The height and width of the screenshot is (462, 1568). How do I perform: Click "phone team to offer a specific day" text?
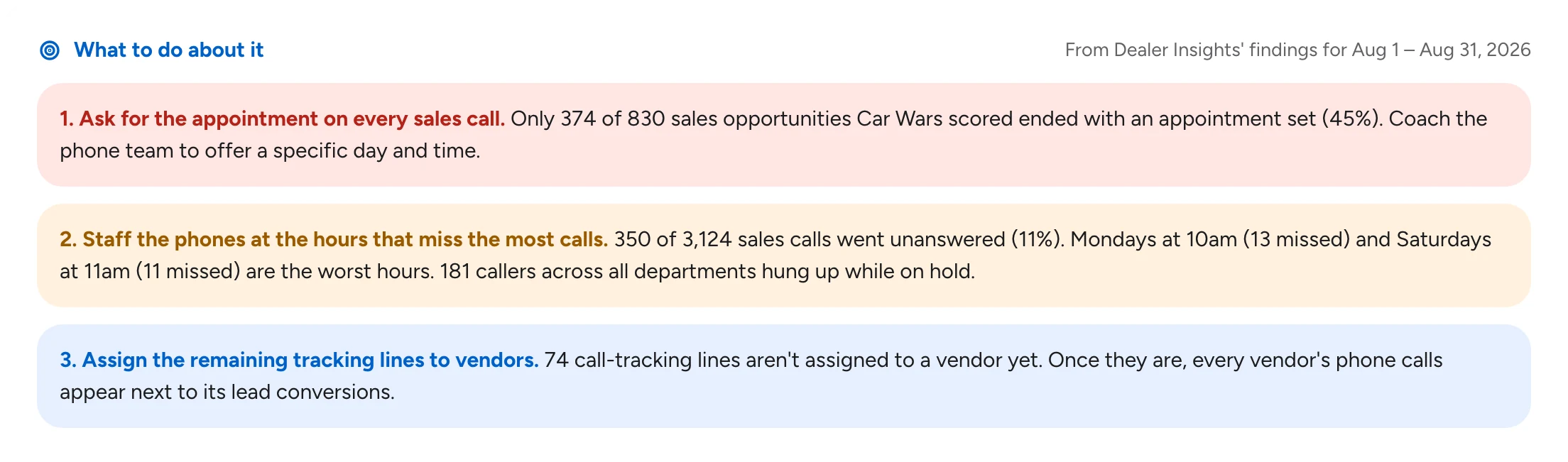click(x=223, y=150)
